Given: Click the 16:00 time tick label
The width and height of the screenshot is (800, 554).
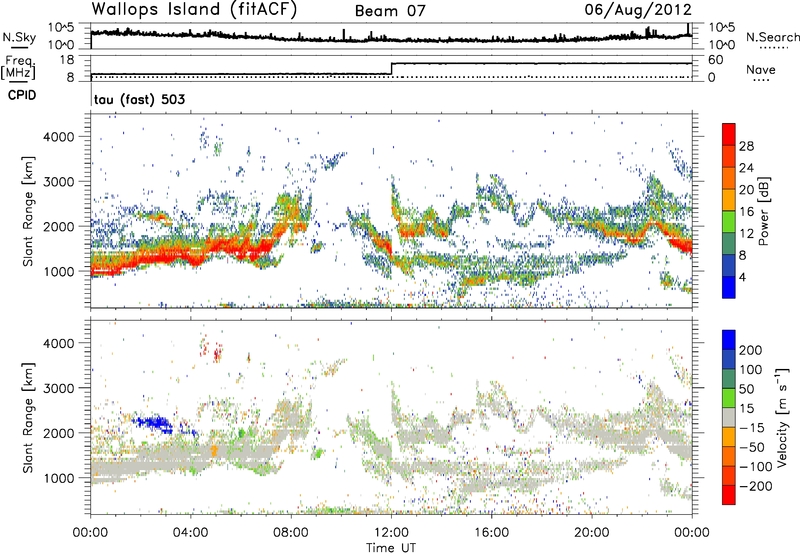Looking at the screenshot, I should click(491, 533).
